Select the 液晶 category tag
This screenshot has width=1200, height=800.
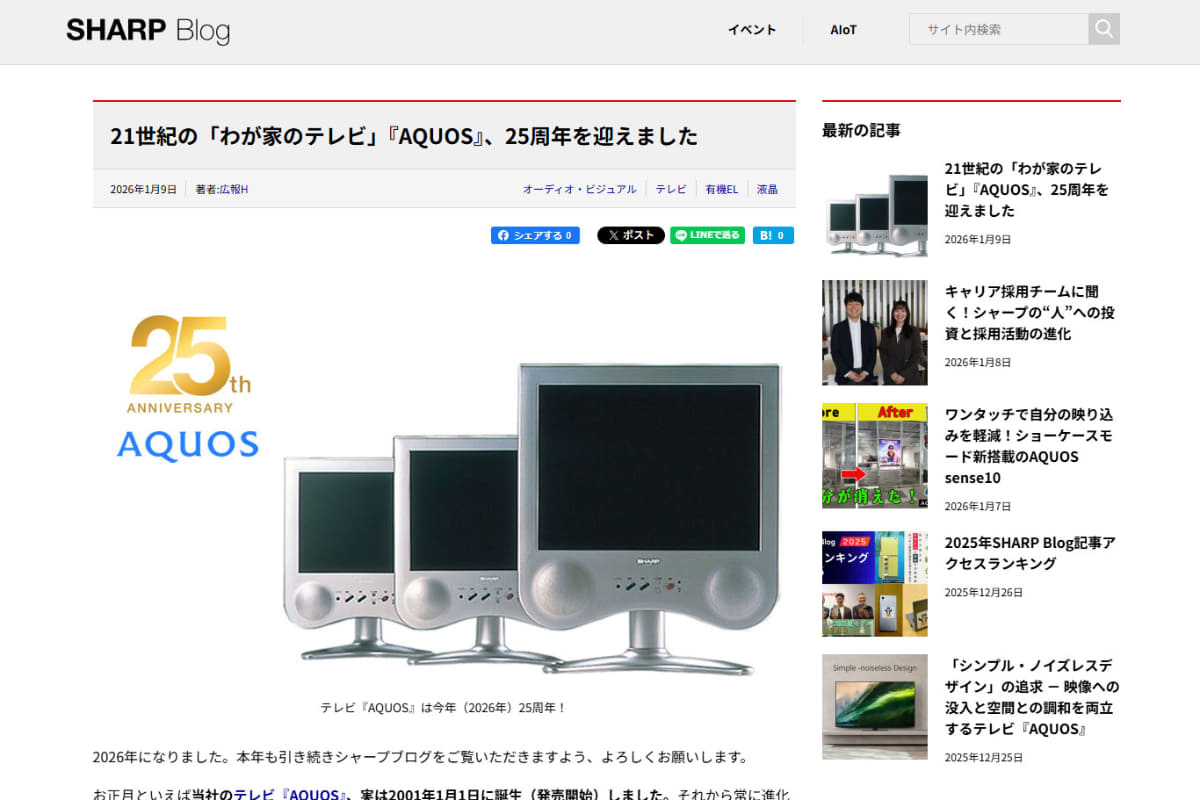pyautogui.click(x=766, y=188)
